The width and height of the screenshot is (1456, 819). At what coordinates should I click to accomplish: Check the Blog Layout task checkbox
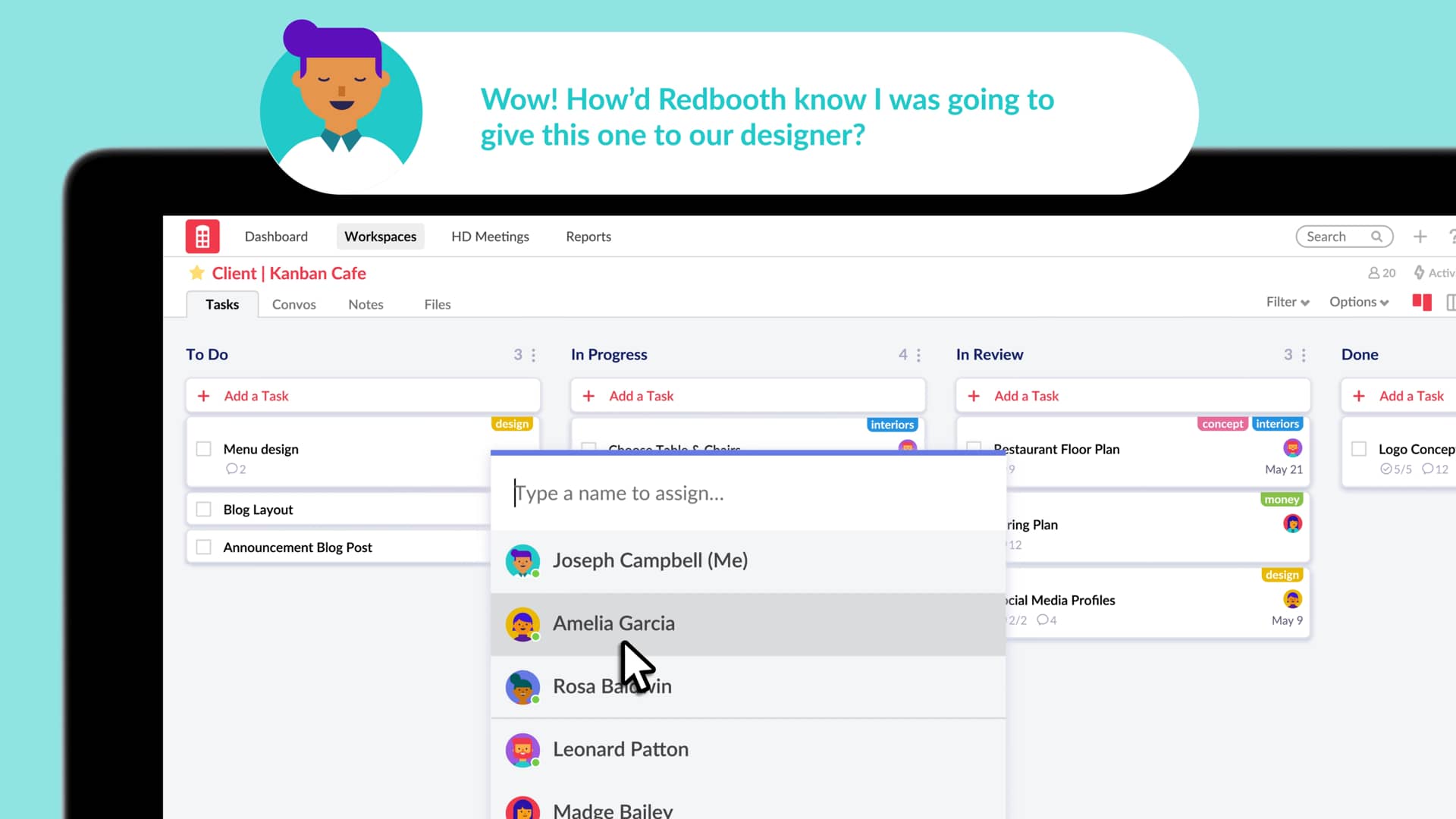click(x=203, y=510)
